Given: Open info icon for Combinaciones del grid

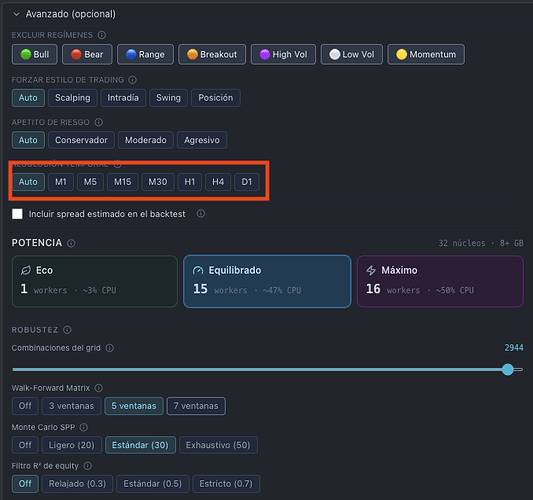Looking at the screenshot, I should pyautogui.click(x=109, y=348).
